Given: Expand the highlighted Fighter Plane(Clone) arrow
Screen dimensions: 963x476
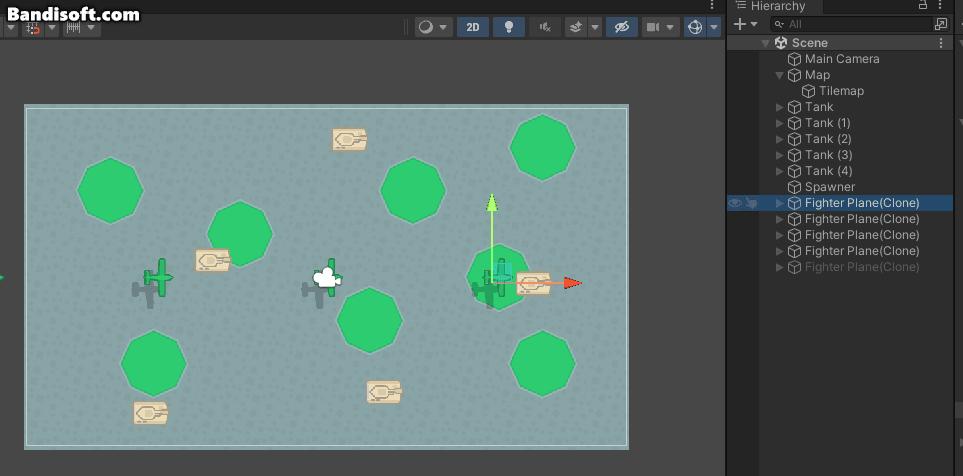Looking at the screenshot, I should point(780,203).
